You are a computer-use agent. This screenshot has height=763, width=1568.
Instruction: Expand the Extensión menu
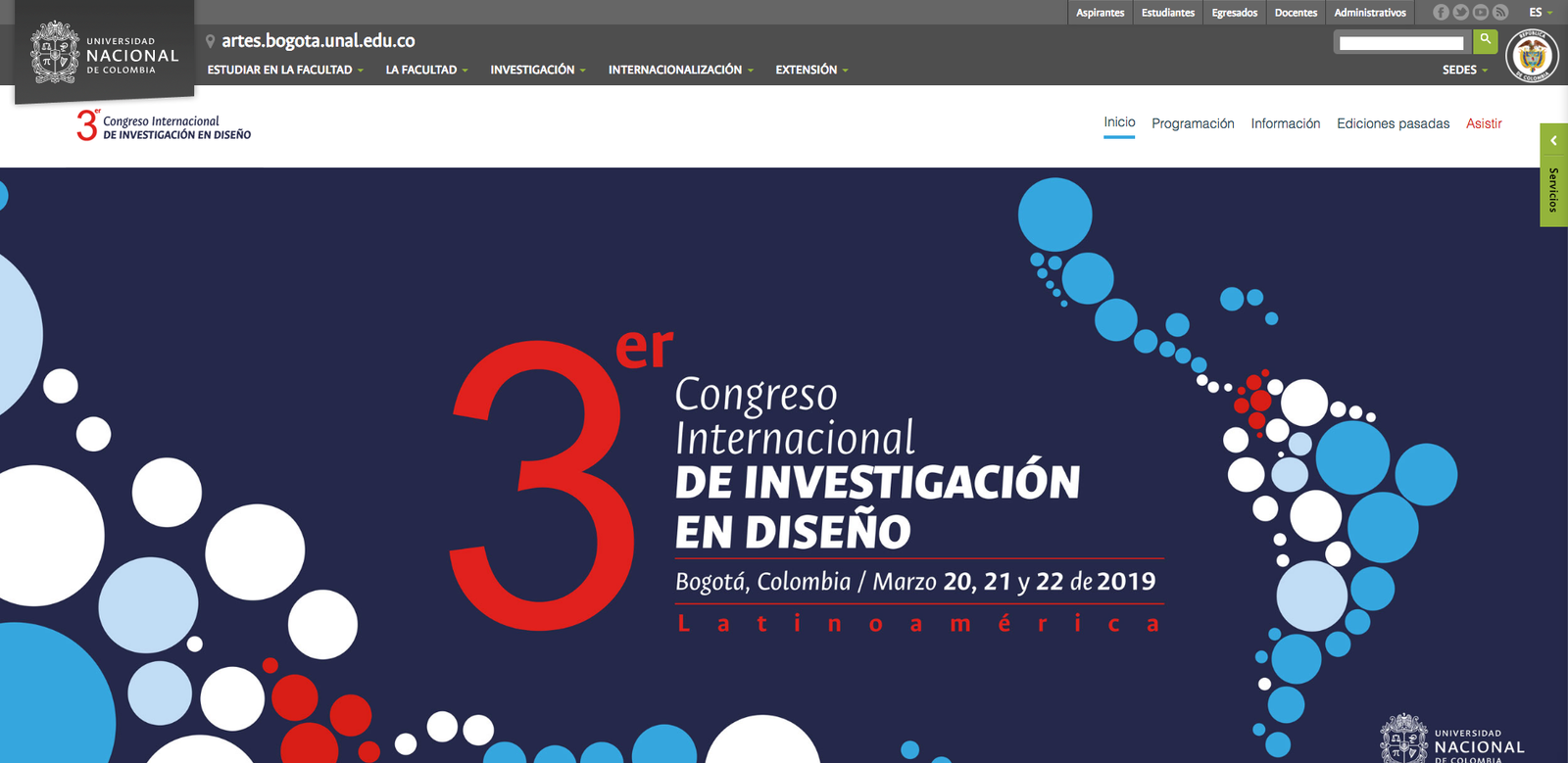(811, 70)
